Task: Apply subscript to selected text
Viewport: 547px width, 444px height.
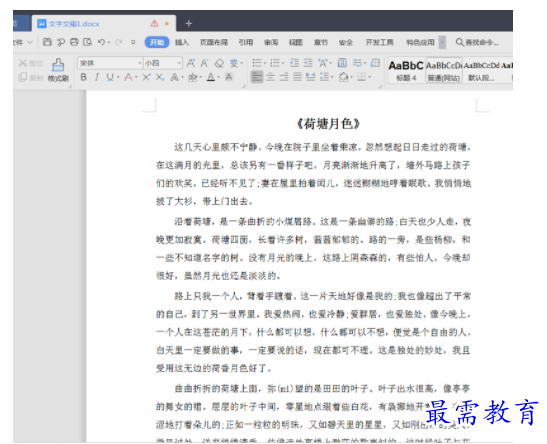Action: pos(160,77)
